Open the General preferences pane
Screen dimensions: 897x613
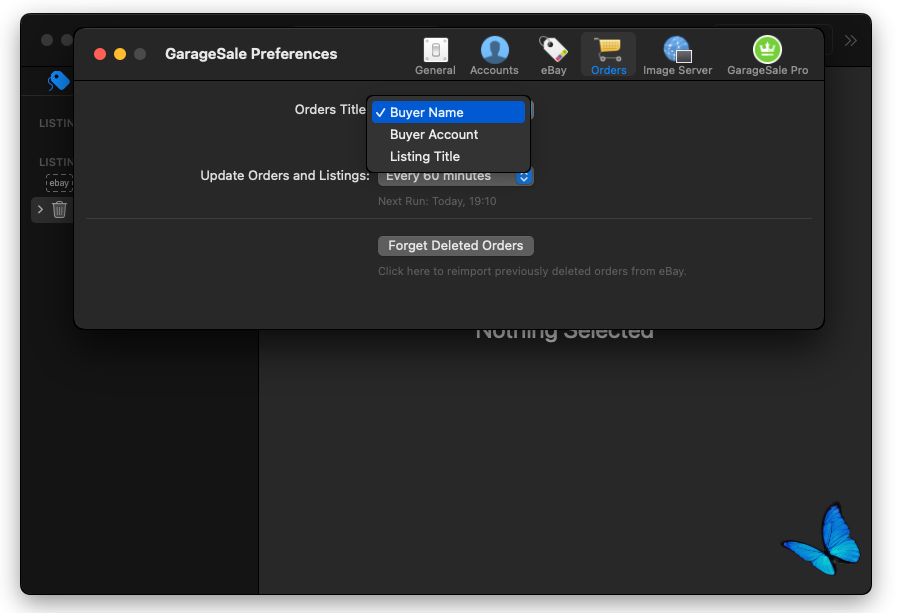[x=435, y=56]
